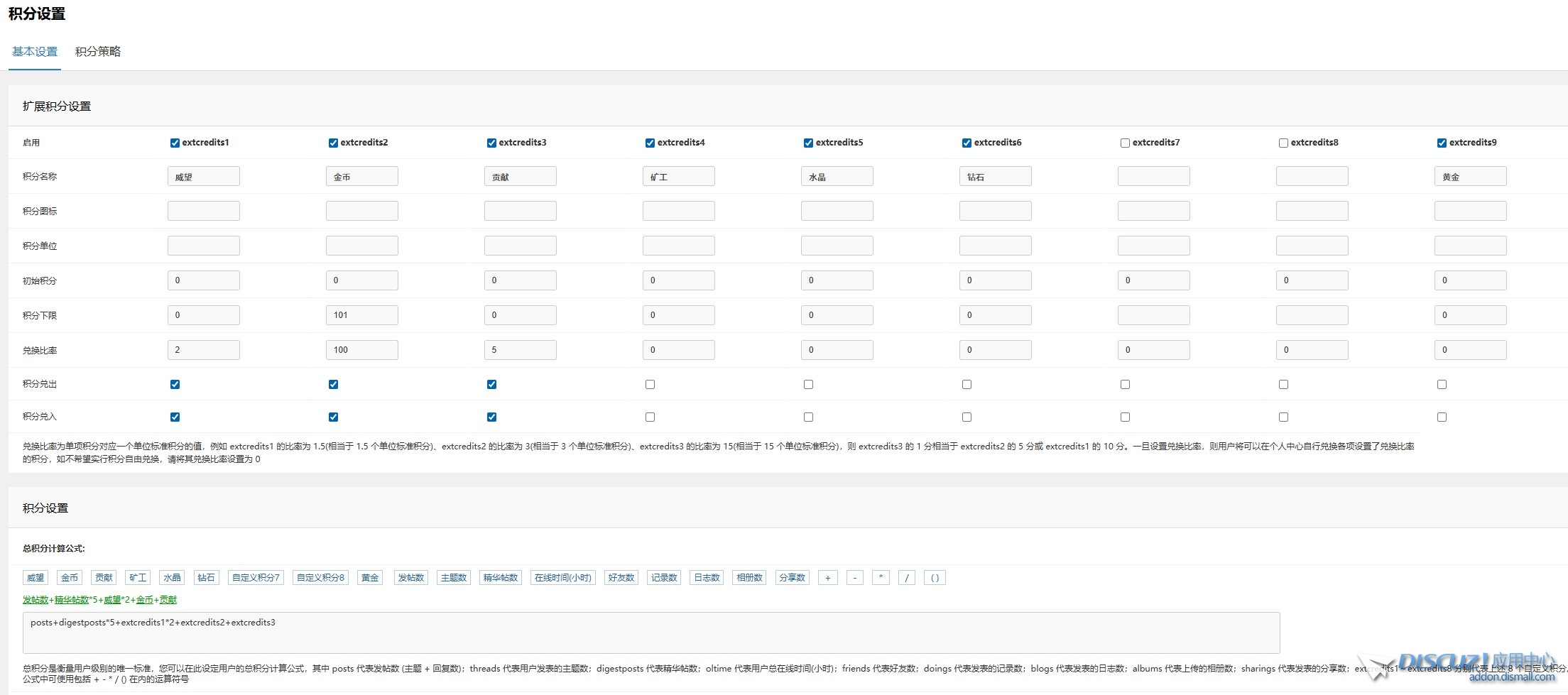This screenshot has height=695, width=1568.
Task: Insert 发帖数 into the formula
Action: click(411, 578)
